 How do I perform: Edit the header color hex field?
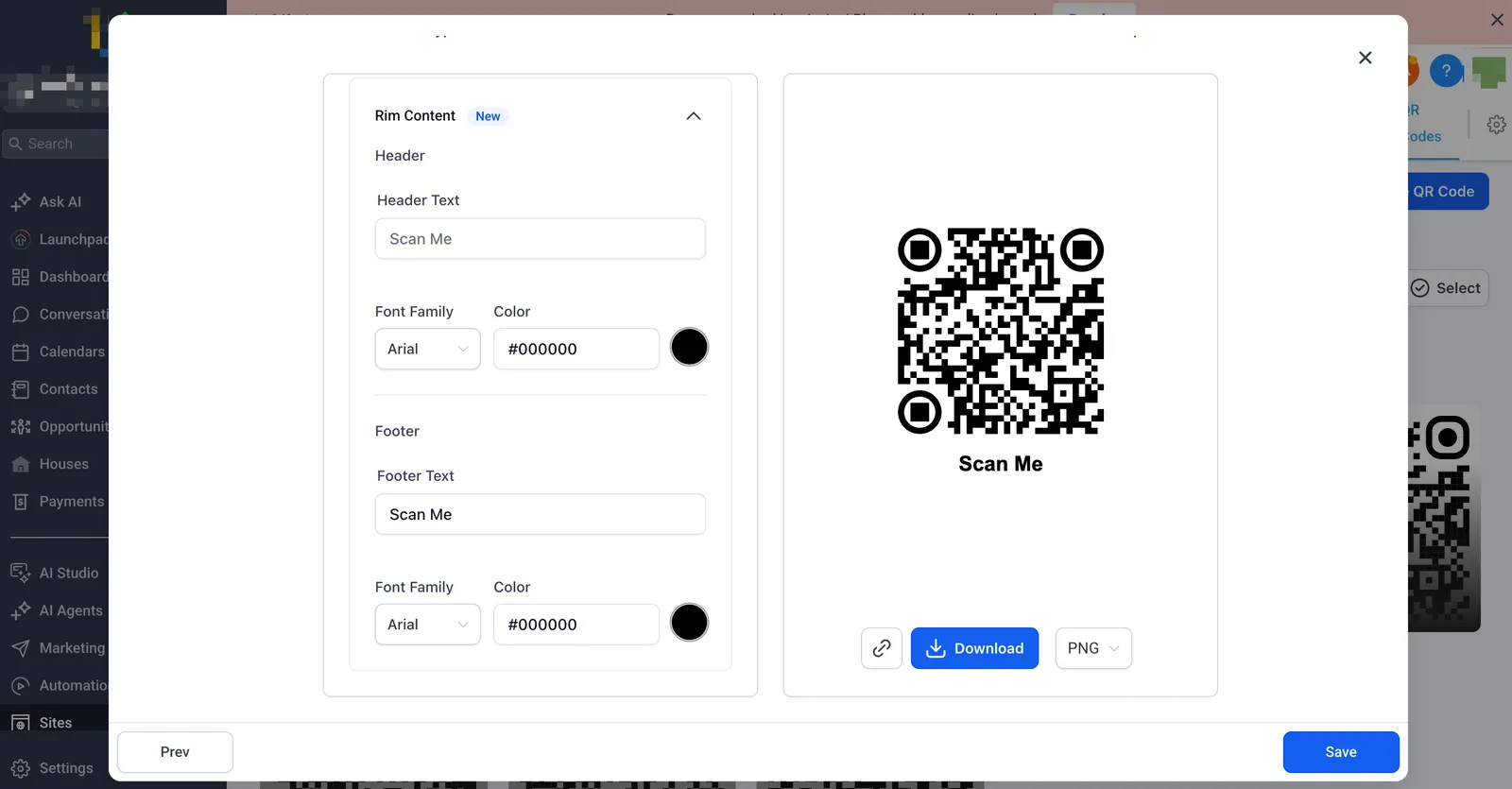pos(576,349)
